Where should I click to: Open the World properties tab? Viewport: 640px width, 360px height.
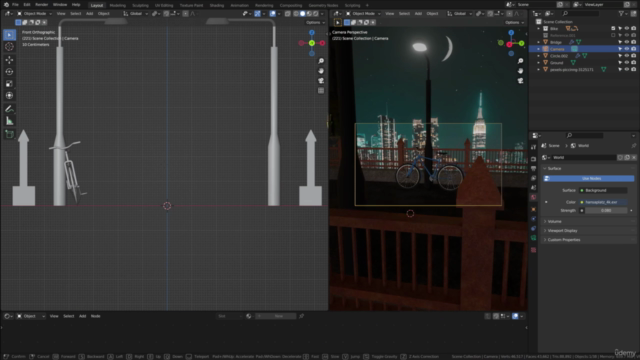(533, 198)
